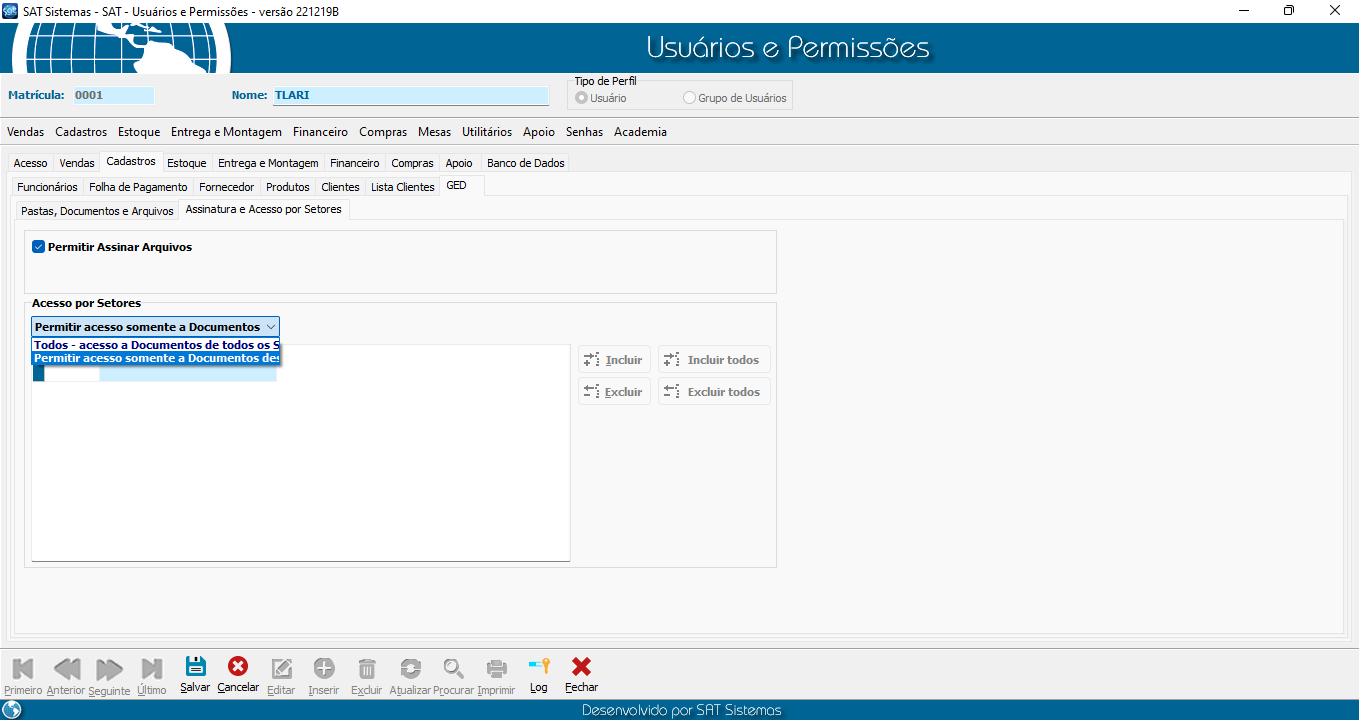Choose 'Todos - acesso a Documentos' option
This screenshot has width=1359, height=720.
[x=155, y=345]
